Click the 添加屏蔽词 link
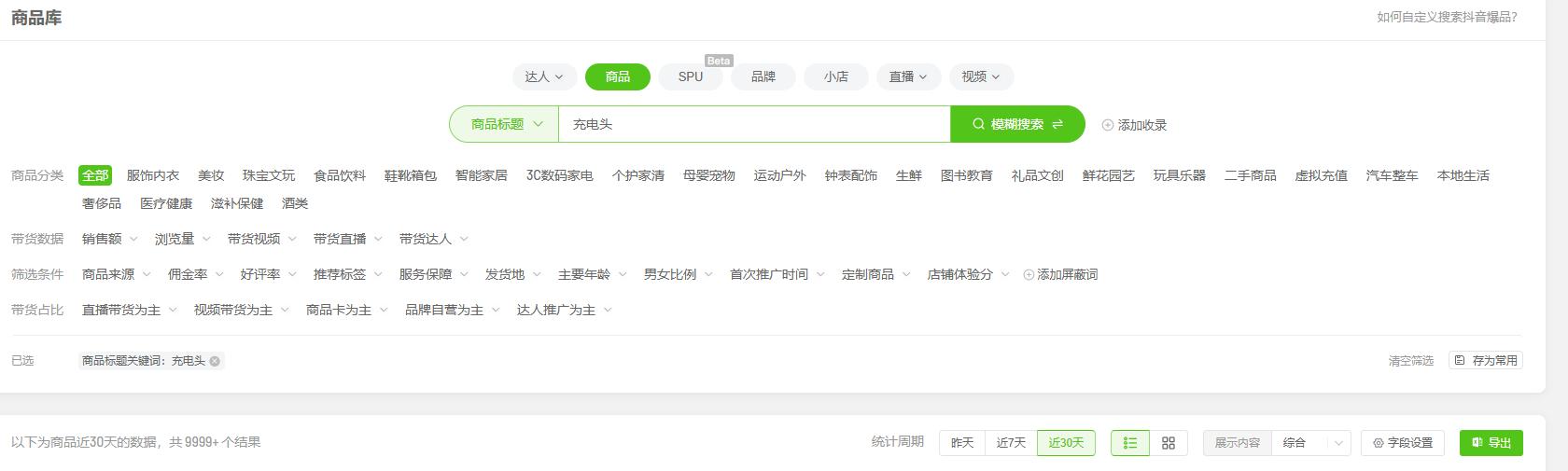The width and height of the screenshot is (1568, 471). click(1060, 274)
